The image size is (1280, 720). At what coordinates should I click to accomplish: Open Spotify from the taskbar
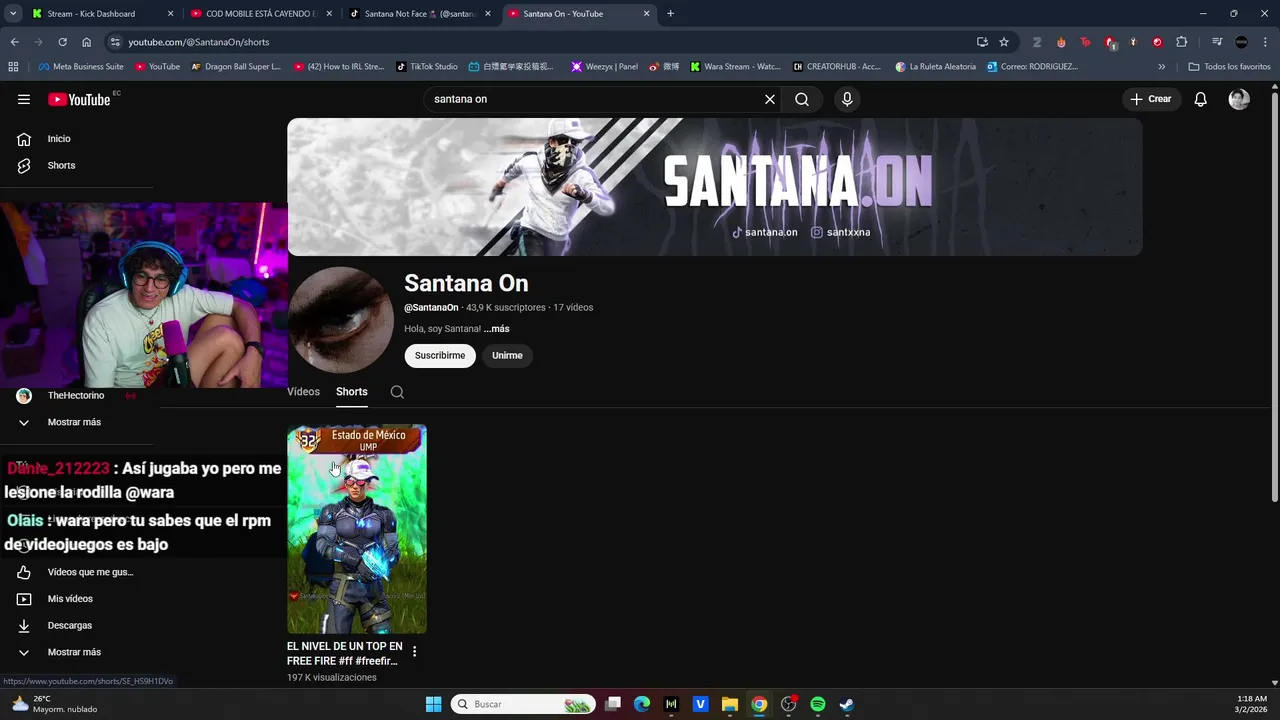818,704
